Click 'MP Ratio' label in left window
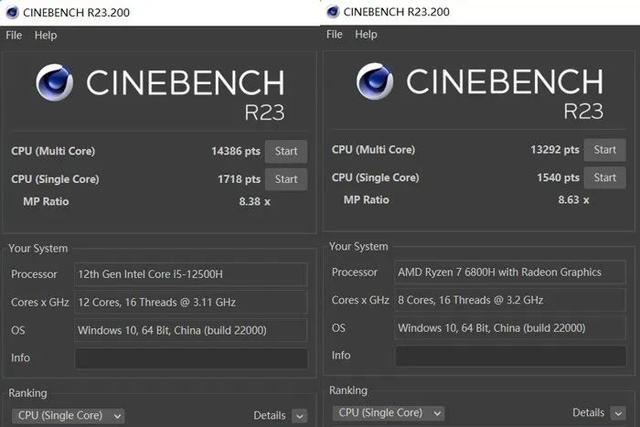This screenshot has height=427, width=640. point(46,202)
